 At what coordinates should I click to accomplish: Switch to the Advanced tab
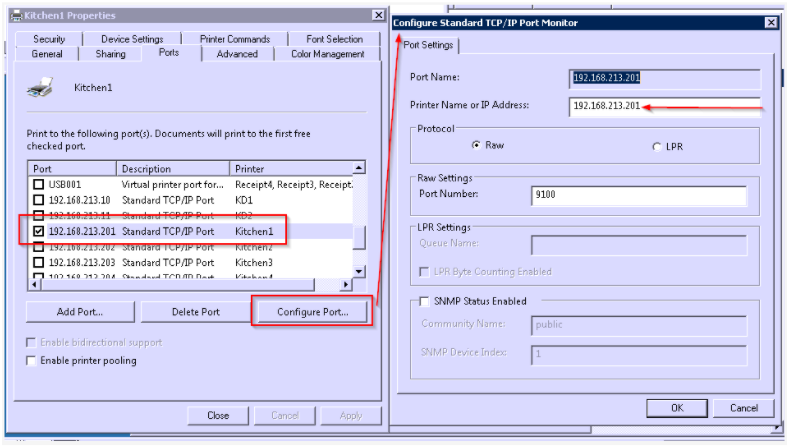237,54
